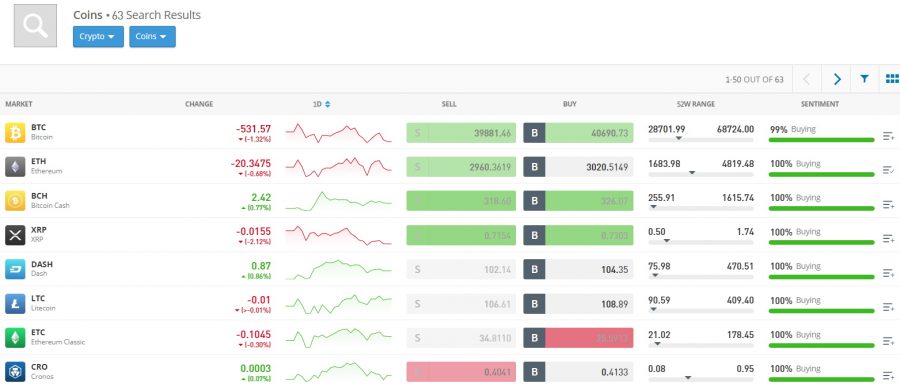
Task: Sell CRO at 0.4041
Action: (461, 372)
